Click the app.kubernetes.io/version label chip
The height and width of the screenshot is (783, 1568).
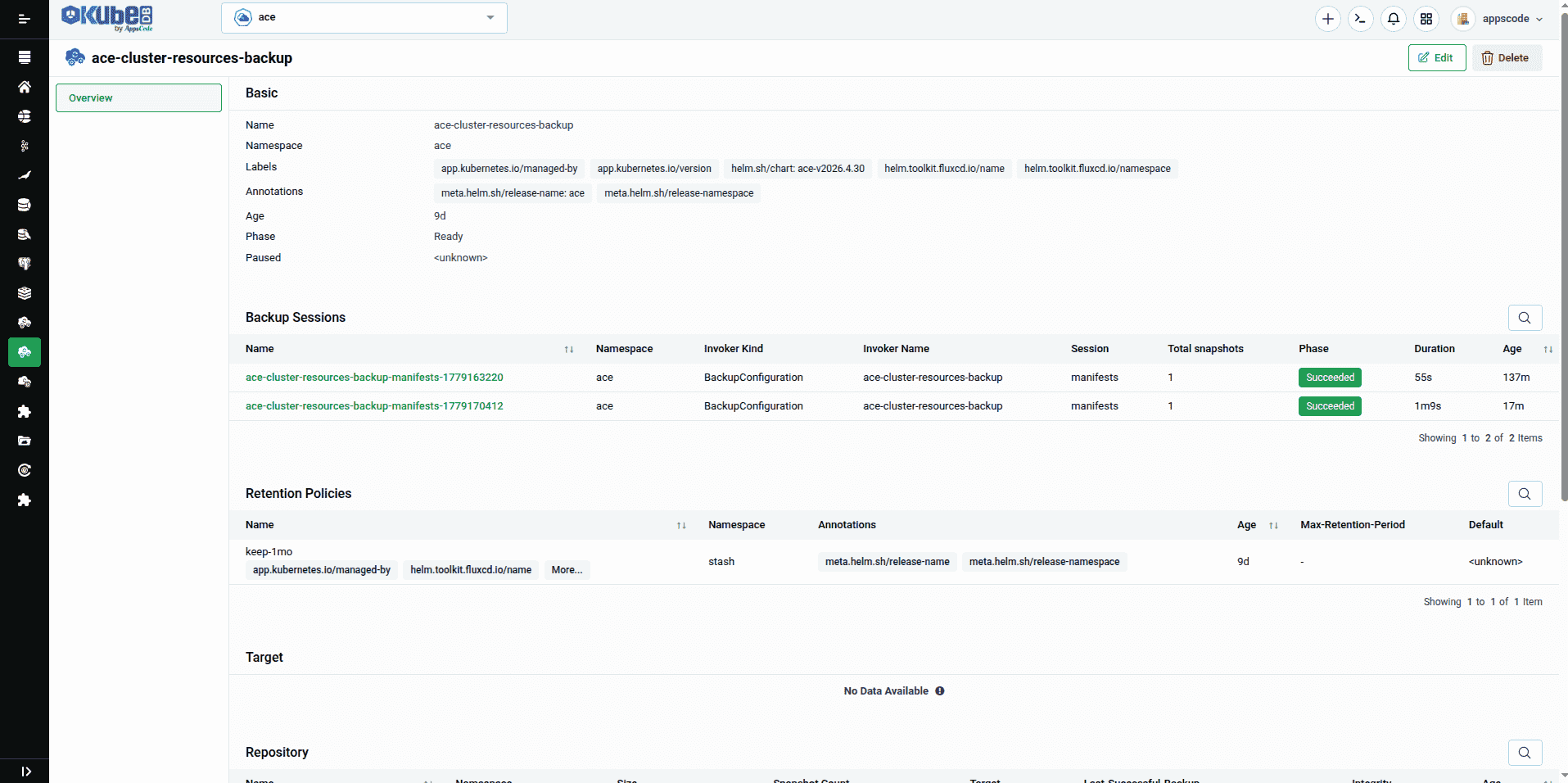pos(654,169)
